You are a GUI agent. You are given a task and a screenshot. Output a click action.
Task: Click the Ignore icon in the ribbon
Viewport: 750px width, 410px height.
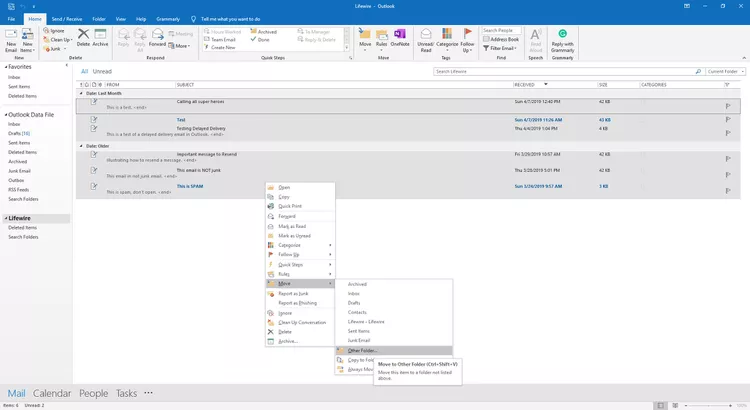[x=46, y=31]
